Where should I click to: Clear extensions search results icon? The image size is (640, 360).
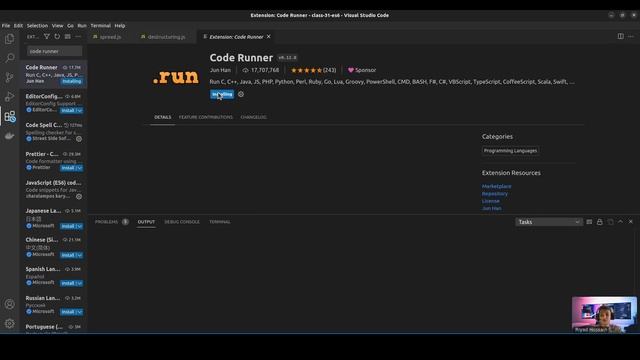(x=68, y=37)
